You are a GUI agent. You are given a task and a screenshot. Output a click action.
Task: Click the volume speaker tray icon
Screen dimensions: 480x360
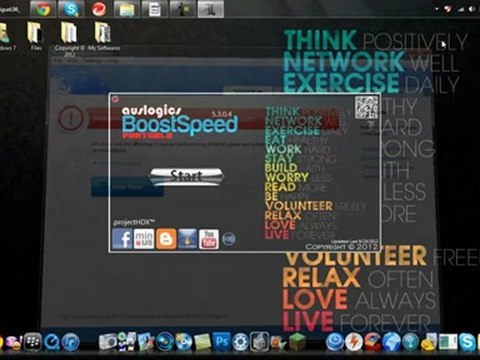472,9
